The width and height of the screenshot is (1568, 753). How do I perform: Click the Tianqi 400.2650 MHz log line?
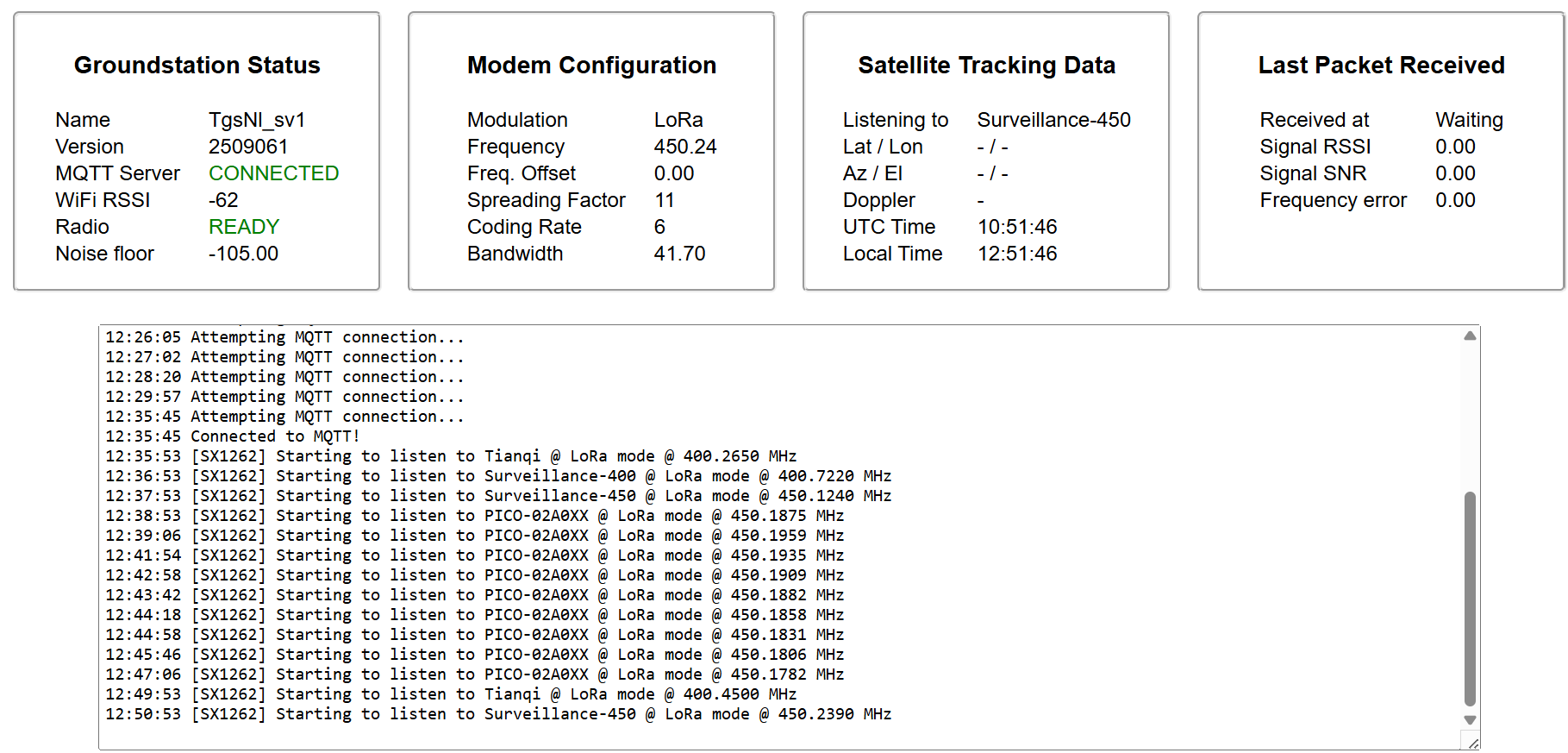(x=451, y=456)
